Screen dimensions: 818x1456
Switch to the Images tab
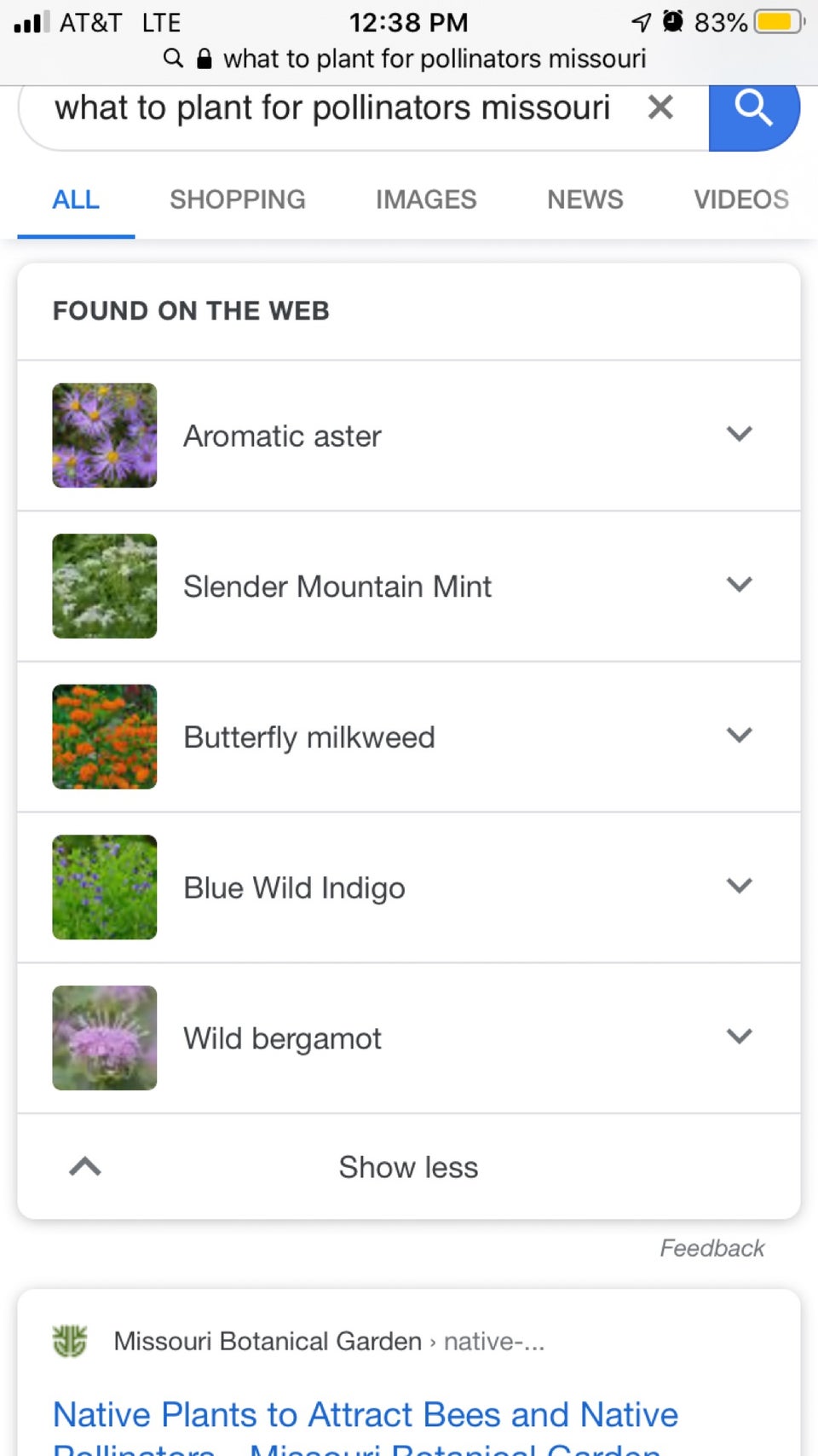coord(426,199)
